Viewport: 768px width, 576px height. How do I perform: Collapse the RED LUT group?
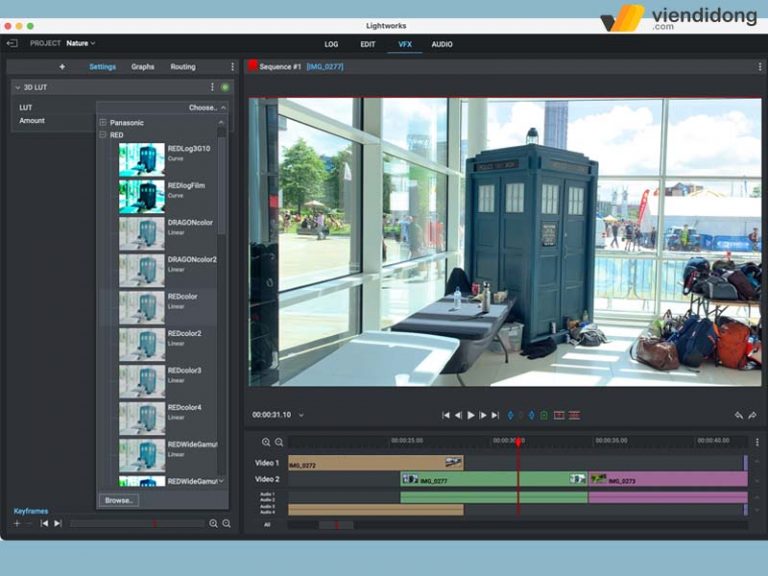[x=103, y=135]
